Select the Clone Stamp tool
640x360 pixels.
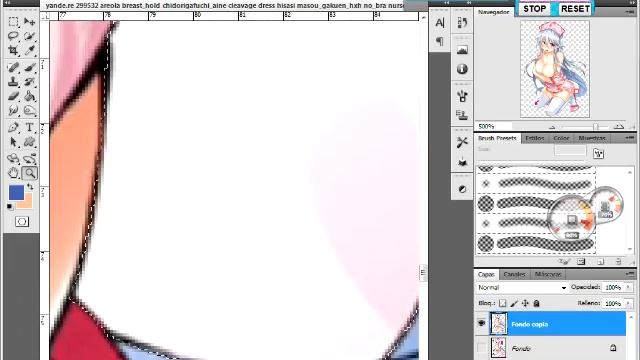[x=13, y=82]
